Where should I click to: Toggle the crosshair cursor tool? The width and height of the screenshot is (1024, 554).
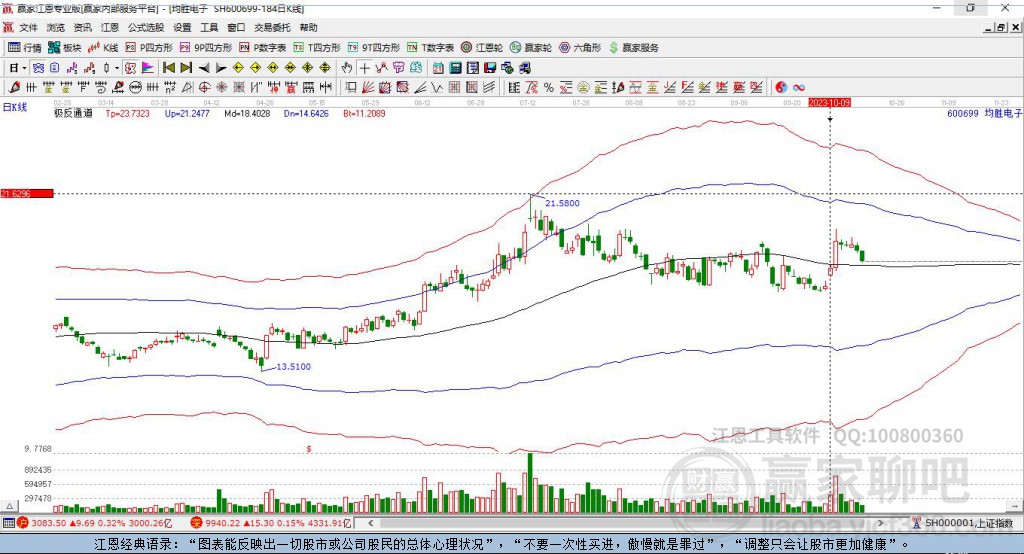coord(364,68)
